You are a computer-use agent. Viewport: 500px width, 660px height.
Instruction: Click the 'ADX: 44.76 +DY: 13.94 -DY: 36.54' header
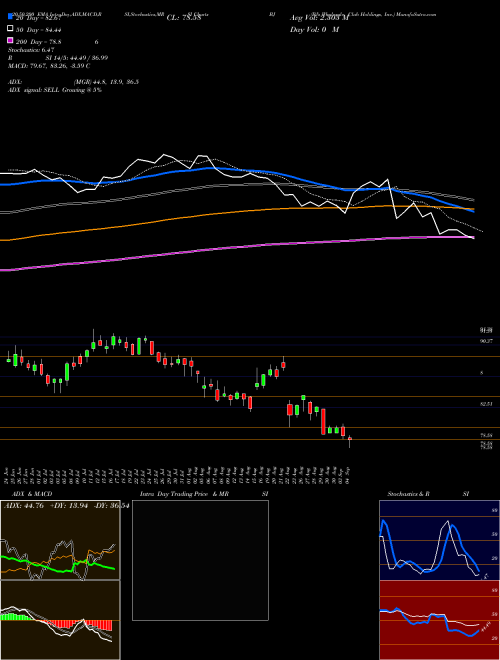[66, 506]
